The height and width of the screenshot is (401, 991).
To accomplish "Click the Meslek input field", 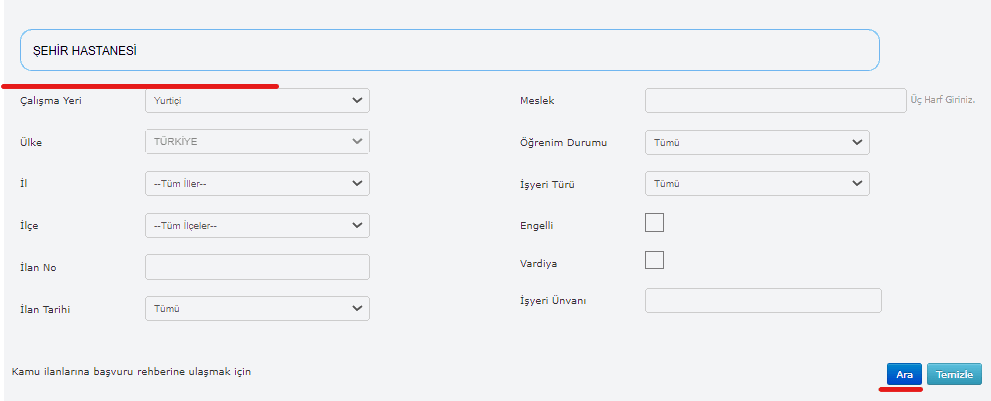I will 775,100.
